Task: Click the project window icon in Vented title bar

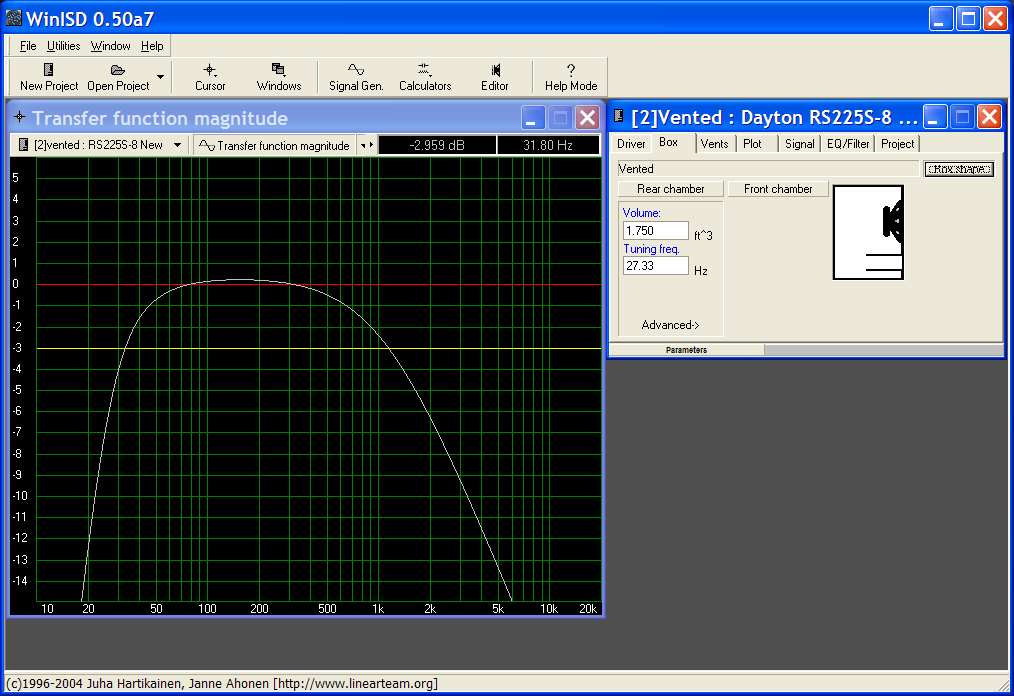Action: point(619,116)
